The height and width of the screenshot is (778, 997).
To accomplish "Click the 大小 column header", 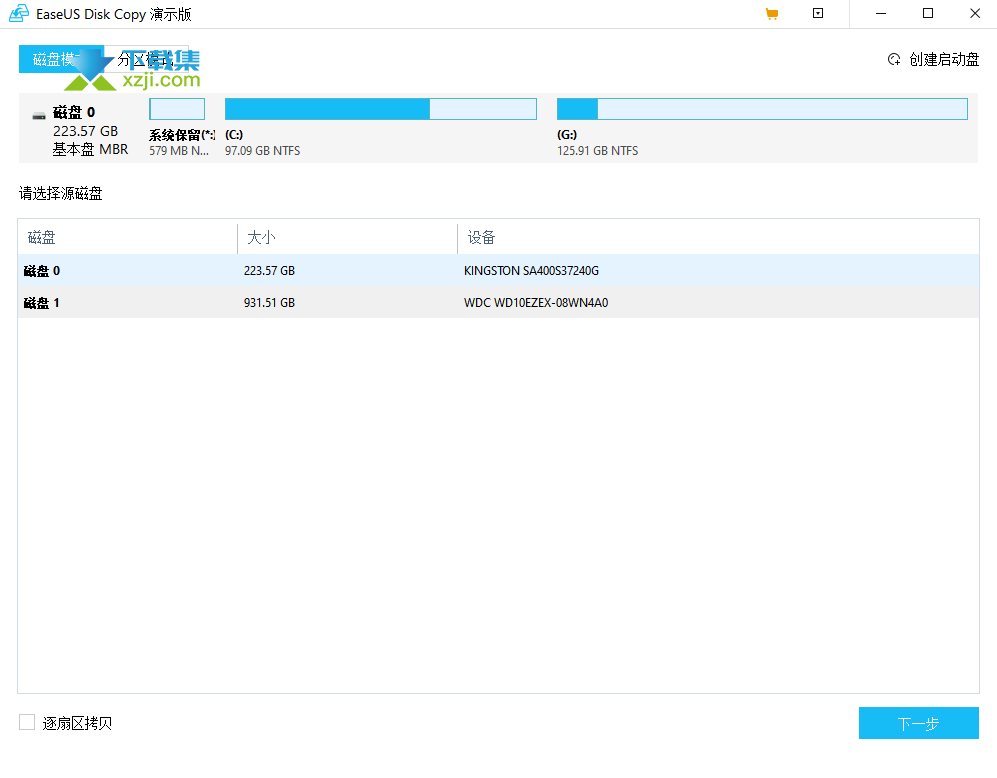I will (x=347, y=237).
